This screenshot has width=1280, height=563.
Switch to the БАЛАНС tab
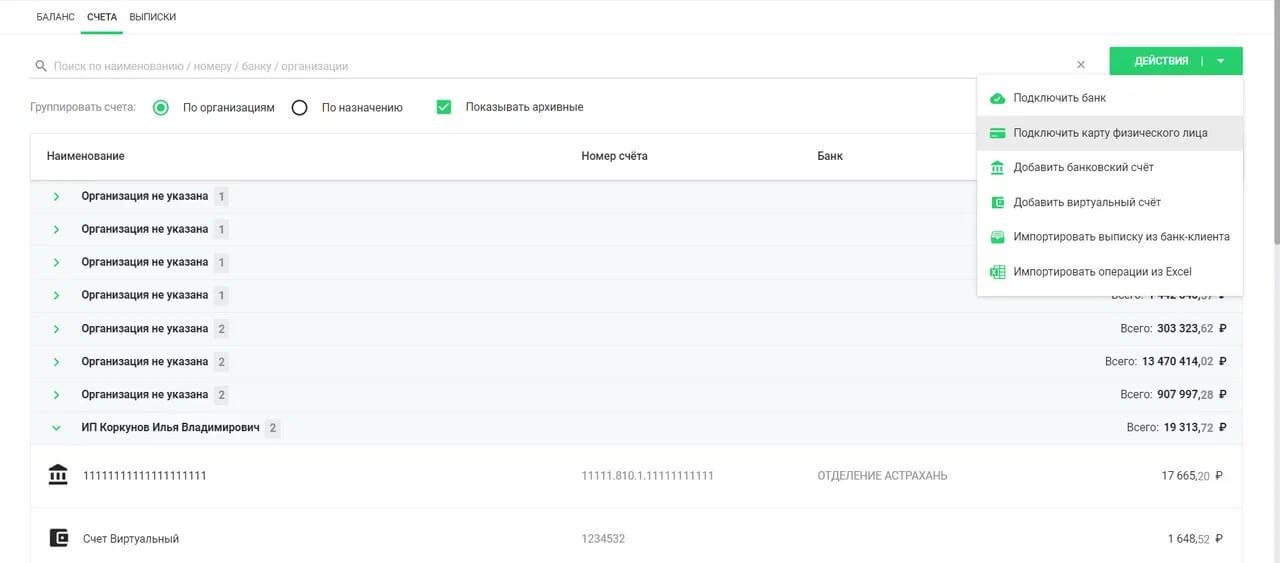click(x=55, y=17)
